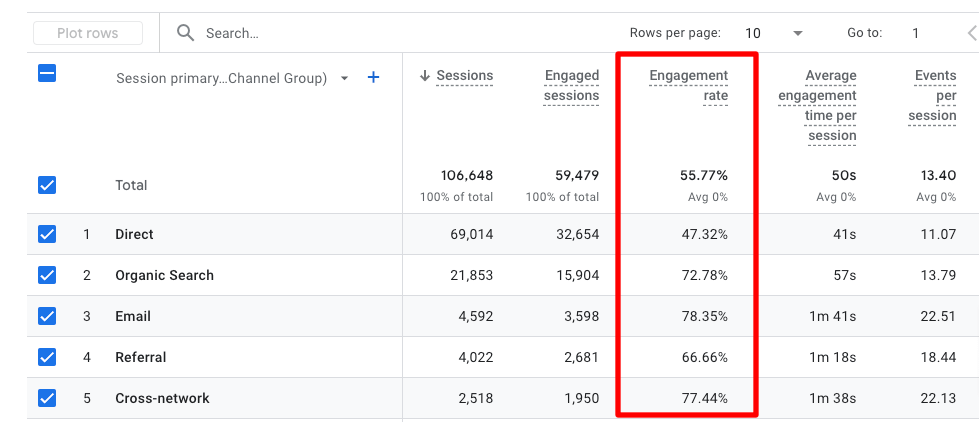Sort by Engagement rate column header
The width and height of the screenshot is (979, 422).
[689, 86]
